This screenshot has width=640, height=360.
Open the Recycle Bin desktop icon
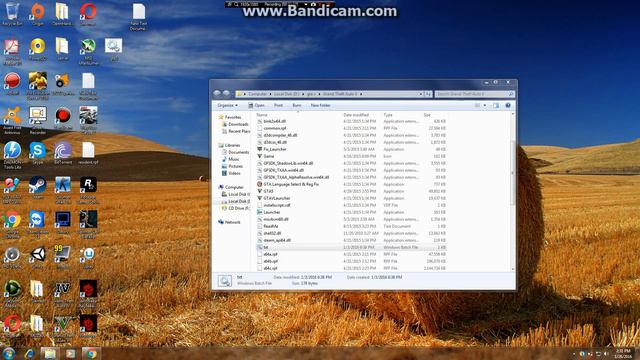tap(12, 14)
